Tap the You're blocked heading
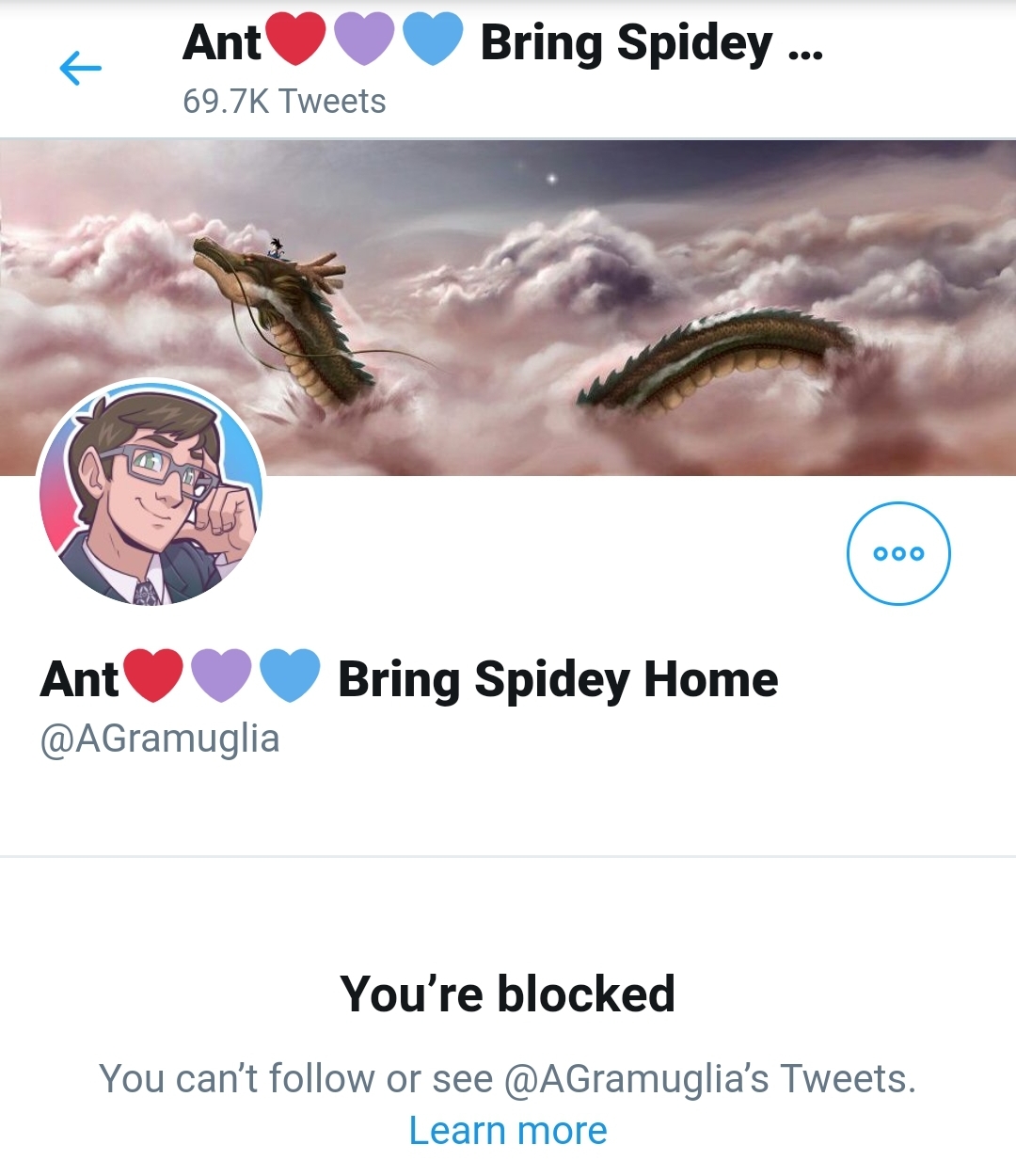 point(508,993)
